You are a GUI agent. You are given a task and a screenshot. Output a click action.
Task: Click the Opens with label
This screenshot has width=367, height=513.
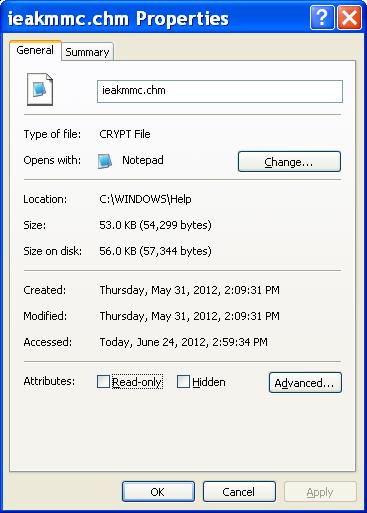(x=52, y=160)
